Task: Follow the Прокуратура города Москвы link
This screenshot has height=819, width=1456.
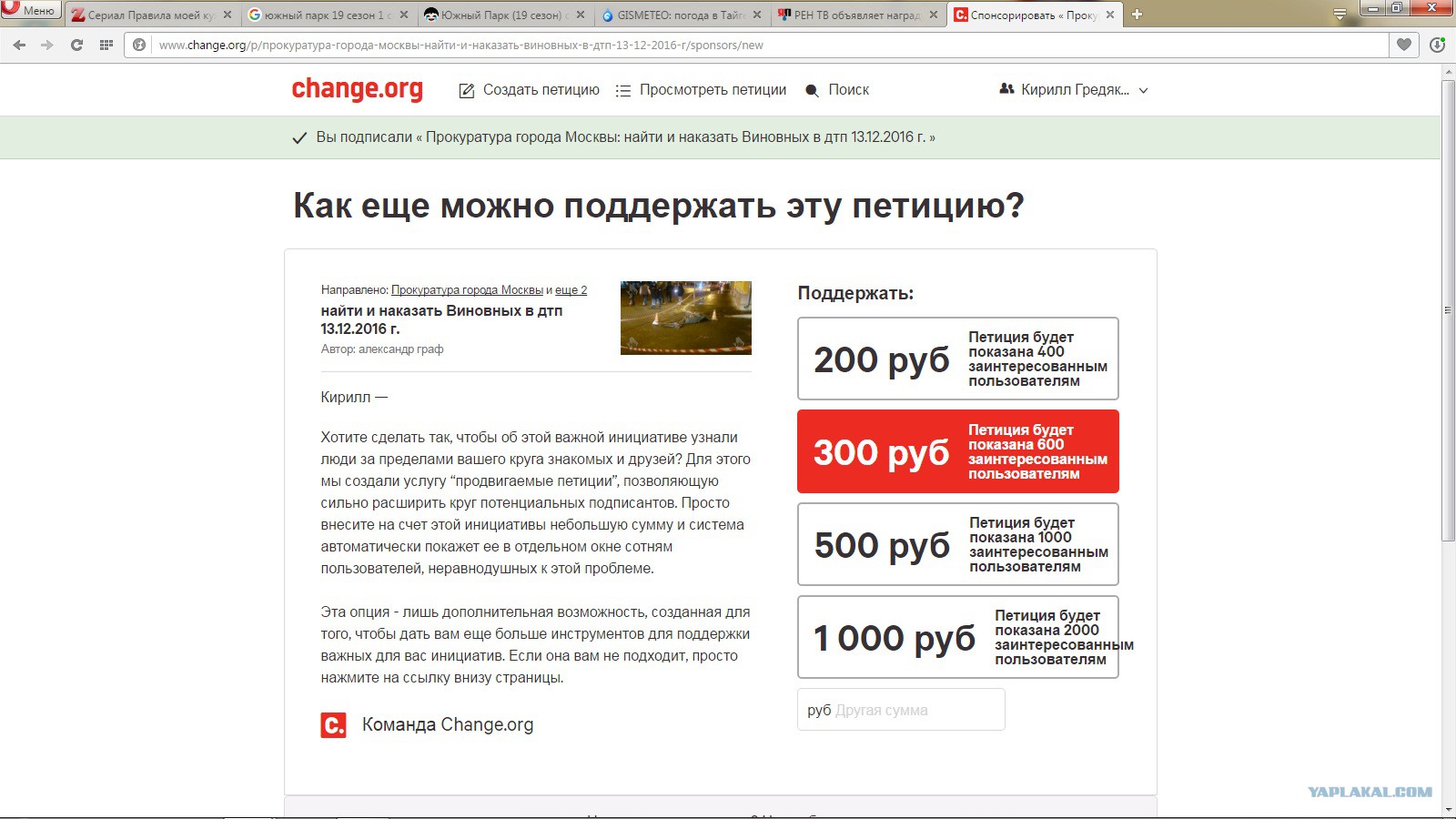Action: [467, 290]
